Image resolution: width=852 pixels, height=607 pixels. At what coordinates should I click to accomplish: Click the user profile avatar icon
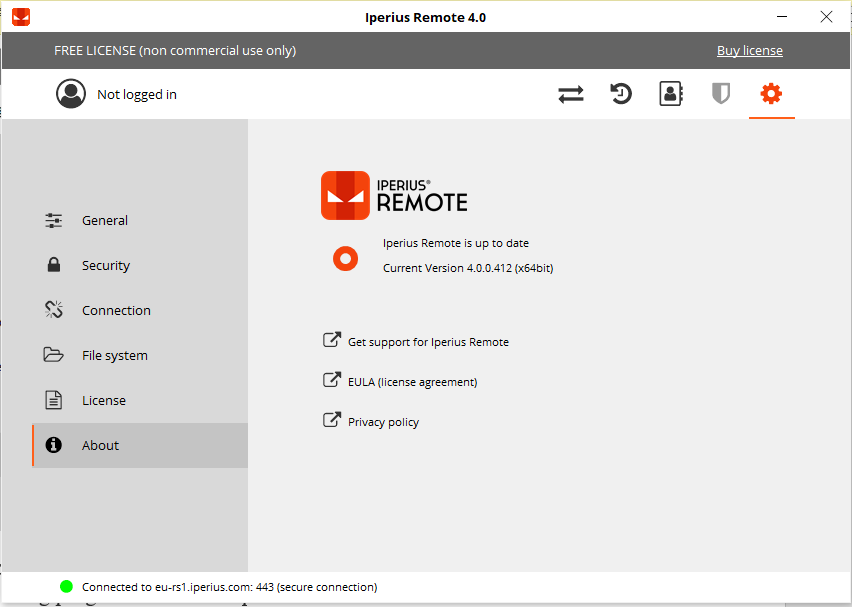[x=71, y=94]
